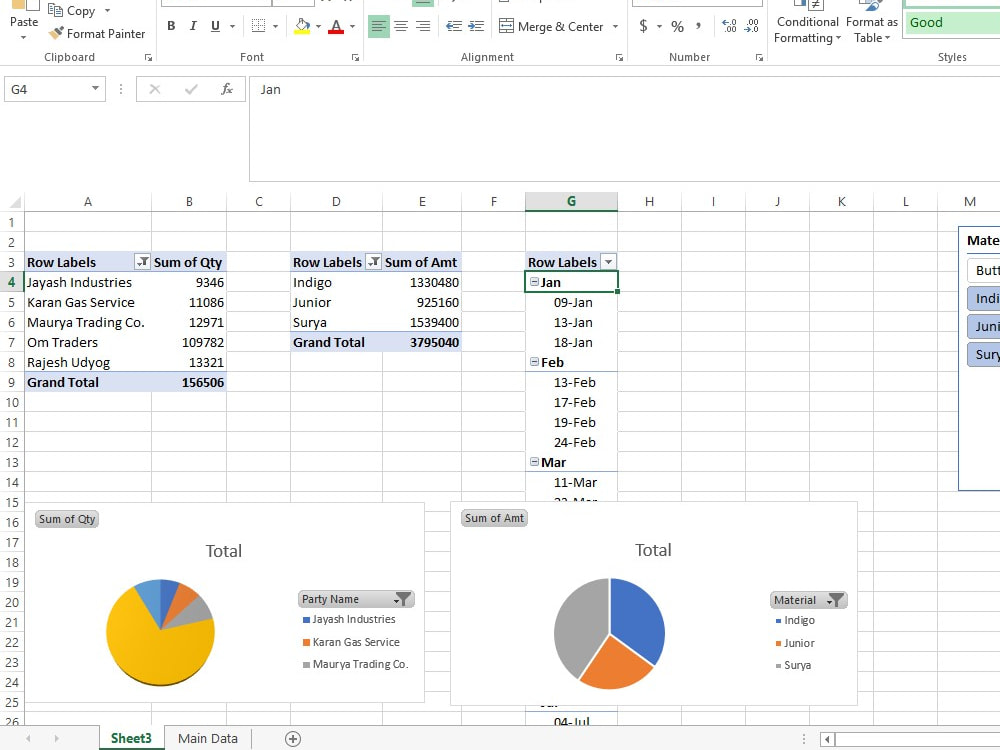Select cell with Om Traders
The height and width of the screenshot is (750, 1000).
tap(88, 342)
